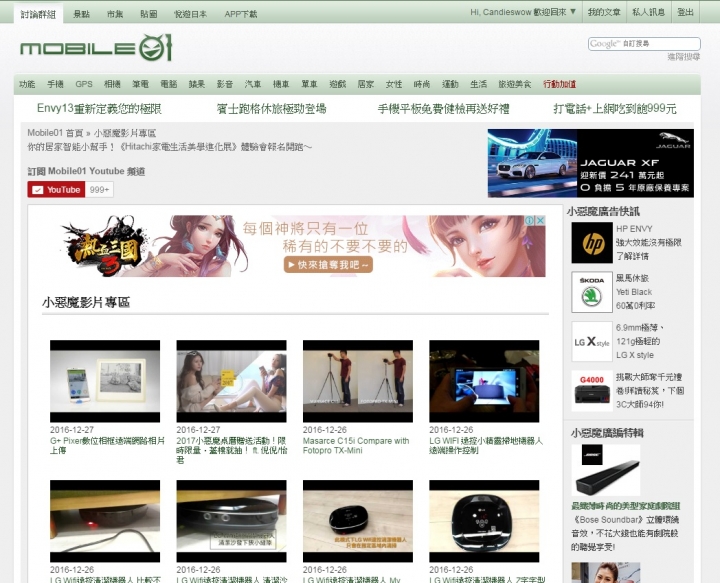Open 私人訊息 link
720x583 pixels.
(648, 12)
